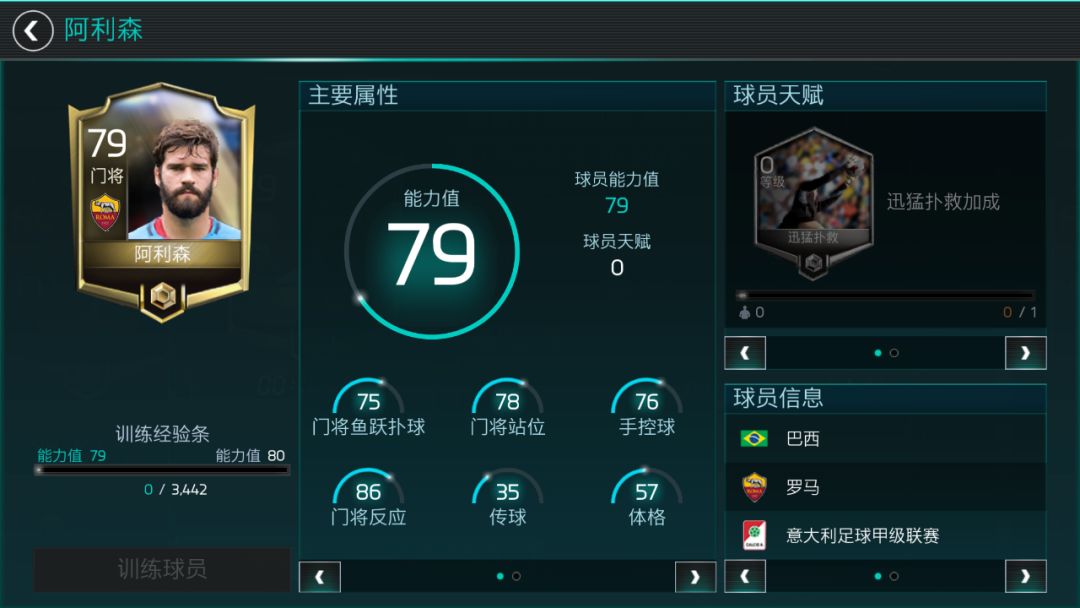Click the talent points figure icon

coord(744,313)
